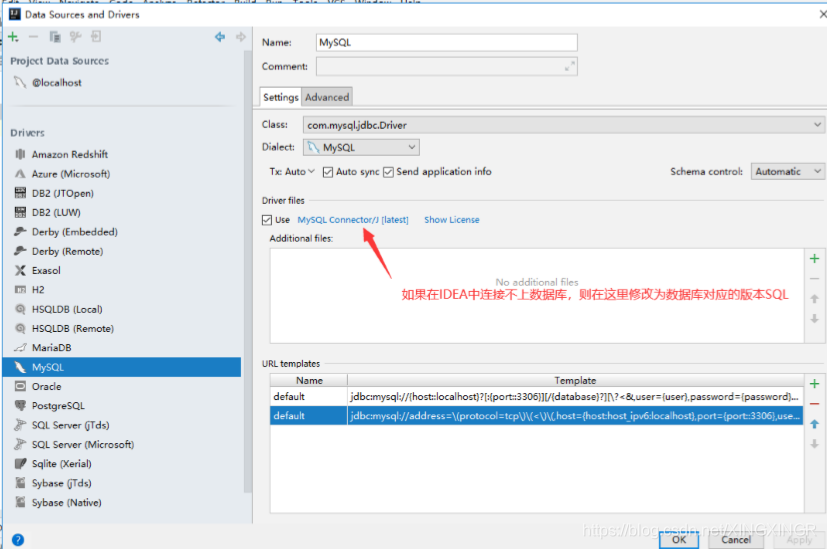The image size is (827, 549).
Task: Switch to the Advanced tab
Action: click(327, 97)
